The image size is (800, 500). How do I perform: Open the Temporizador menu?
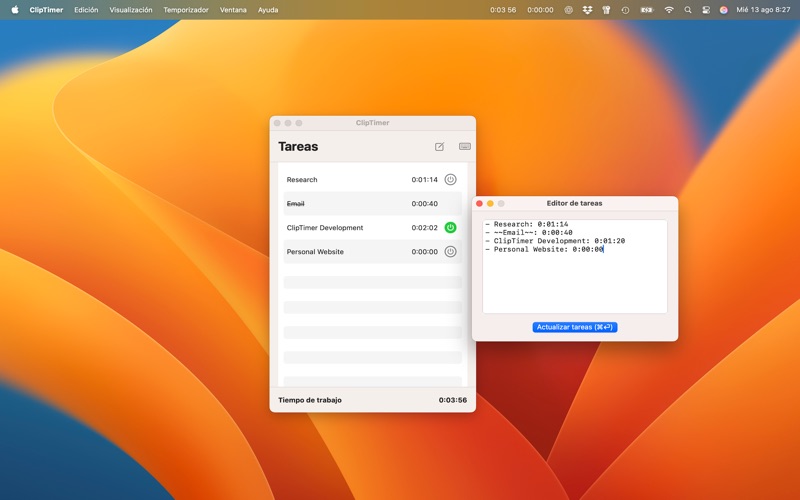point(186,10)
